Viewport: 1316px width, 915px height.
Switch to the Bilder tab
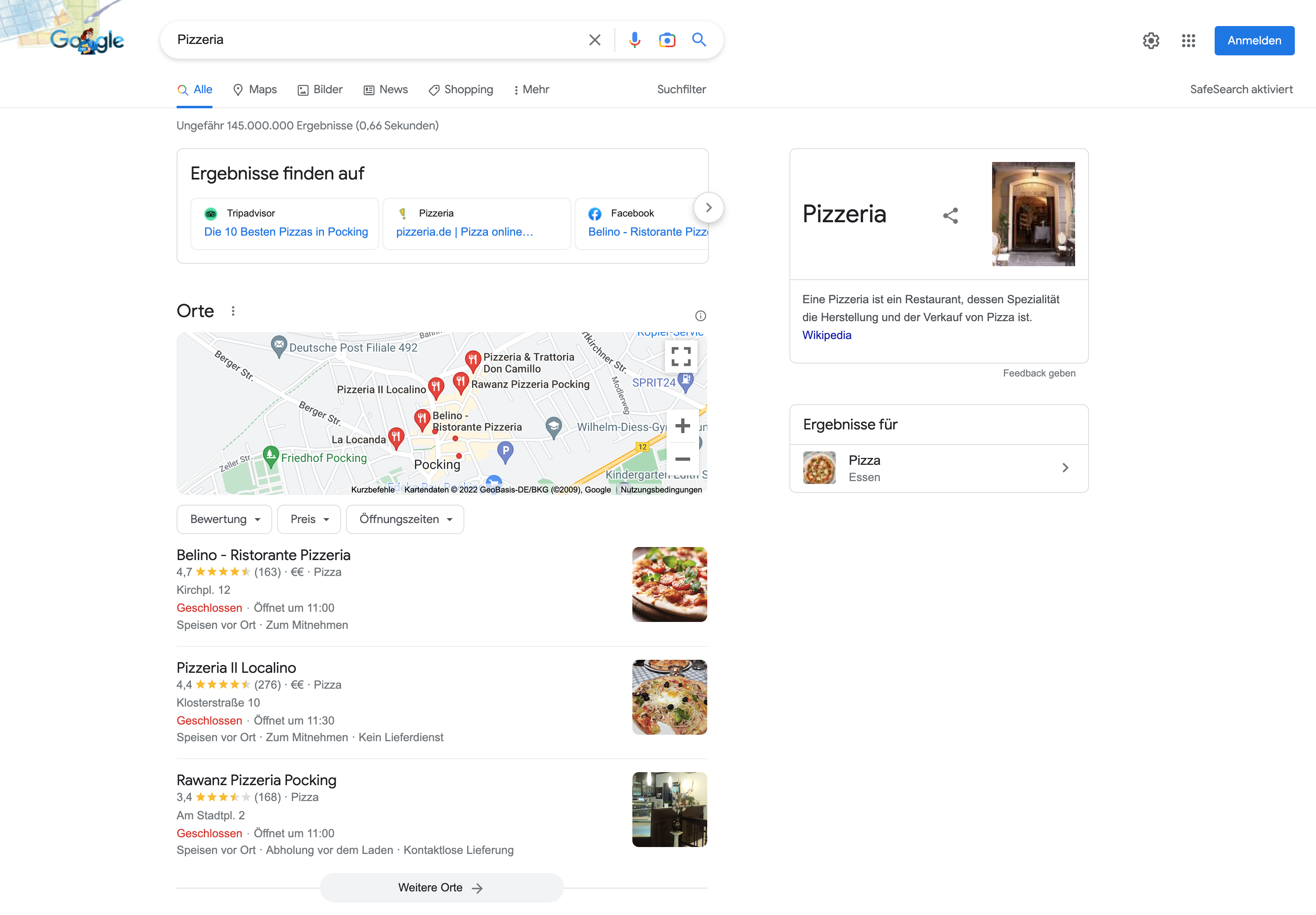[320, 90]
